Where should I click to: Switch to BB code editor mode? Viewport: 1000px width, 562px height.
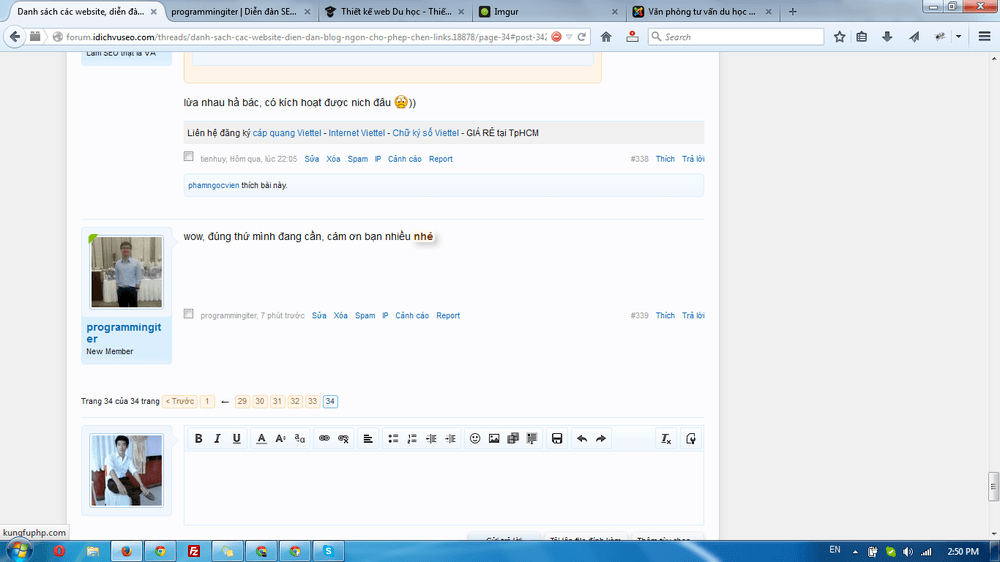691,438
